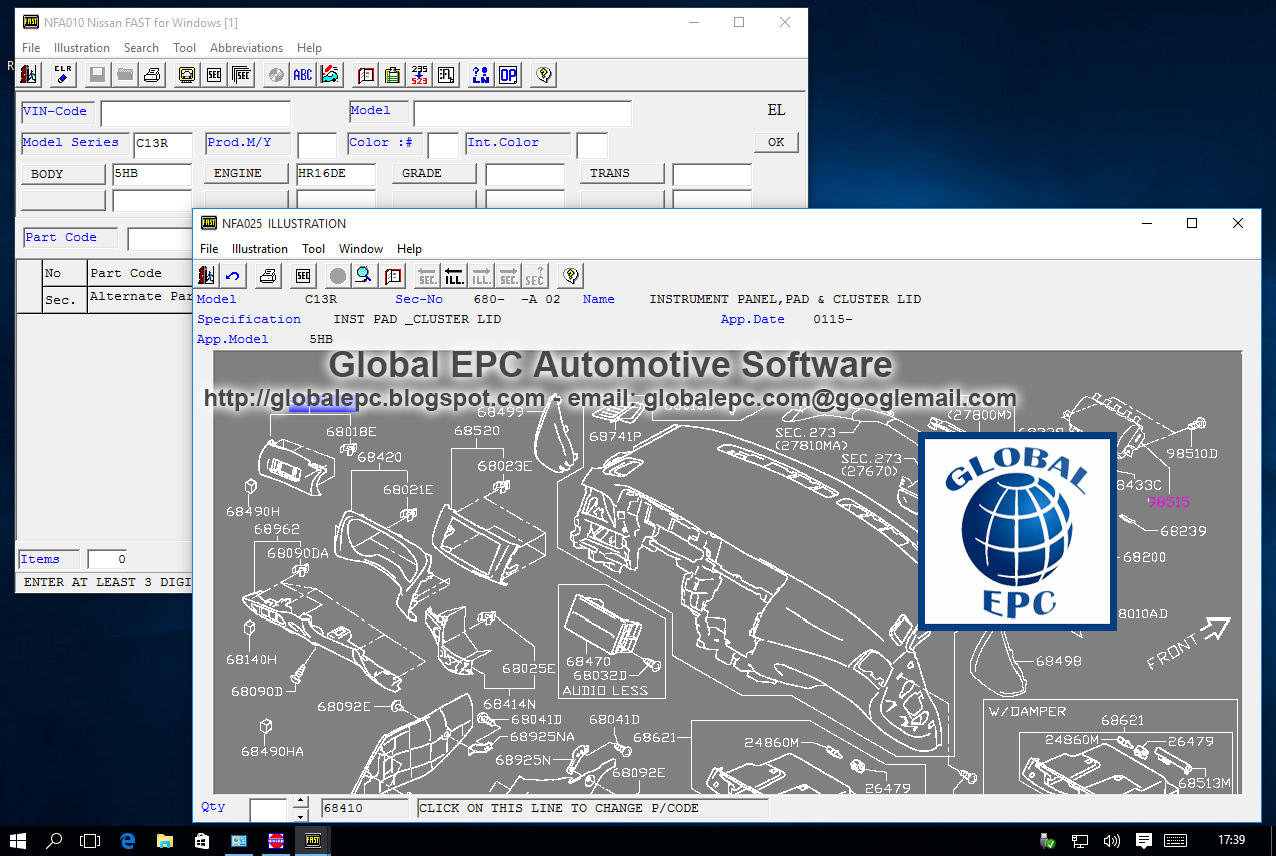Click part label 98510D in the illustration
The width and height of the screenshot is (1276, 856).
click(1192, 453)
